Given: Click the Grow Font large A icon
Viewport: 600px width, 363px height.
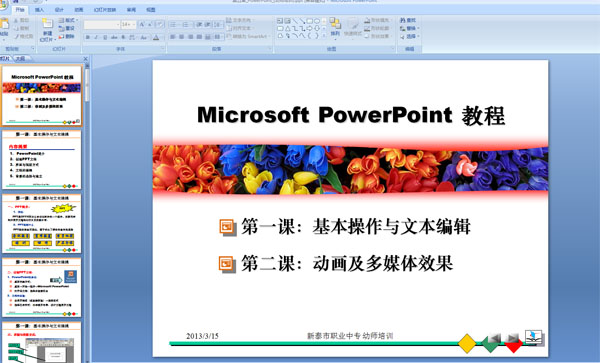Looking at the screenshot, I should (142, 24).
